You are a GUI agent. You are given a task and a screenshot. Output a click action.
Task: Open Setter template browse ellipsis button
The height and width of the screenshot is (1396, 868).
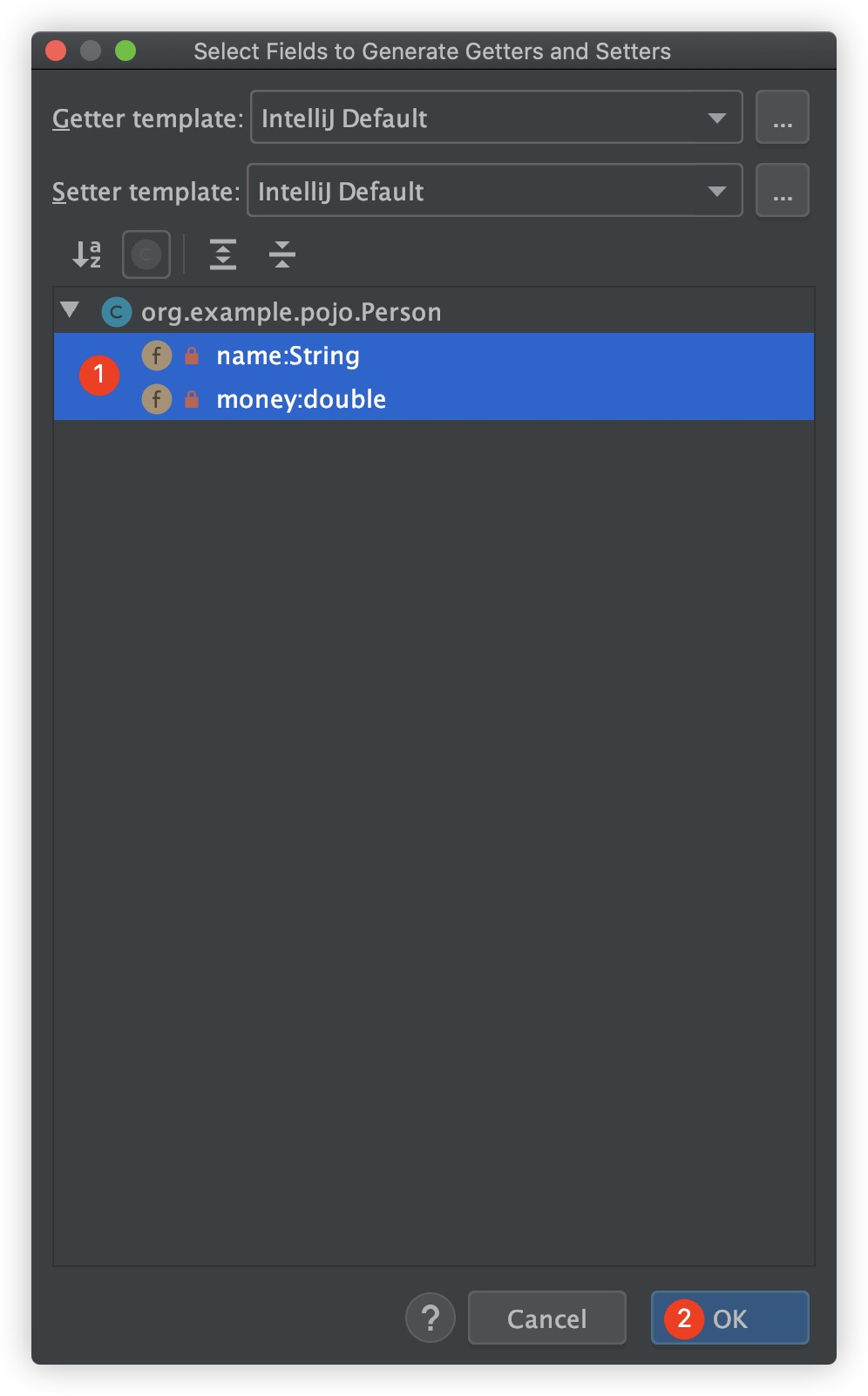tap(782, 191)
